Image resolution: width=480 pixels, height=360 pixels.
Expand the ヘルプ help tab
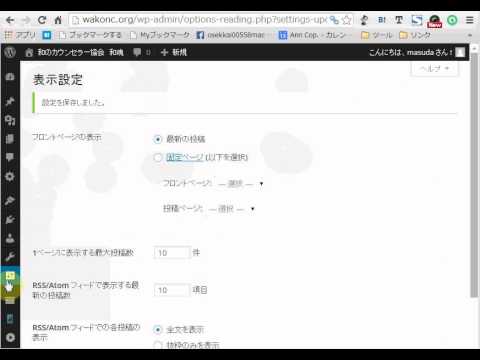[x=434, y=69]
